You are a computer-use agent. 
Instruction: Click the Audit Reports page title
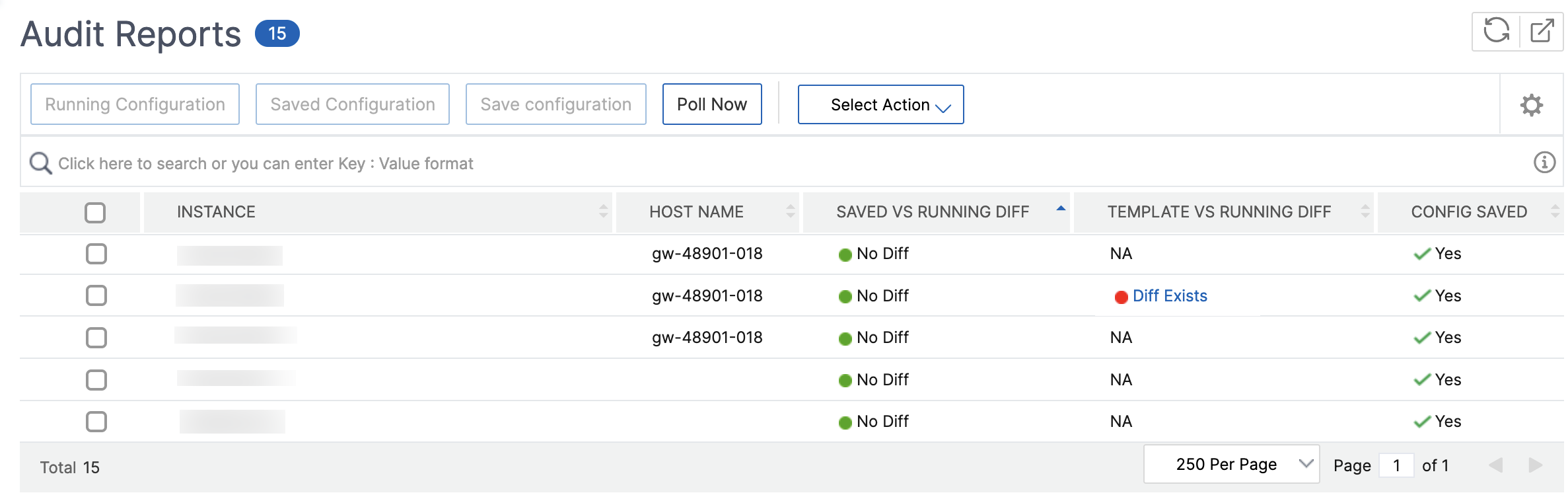131,34
